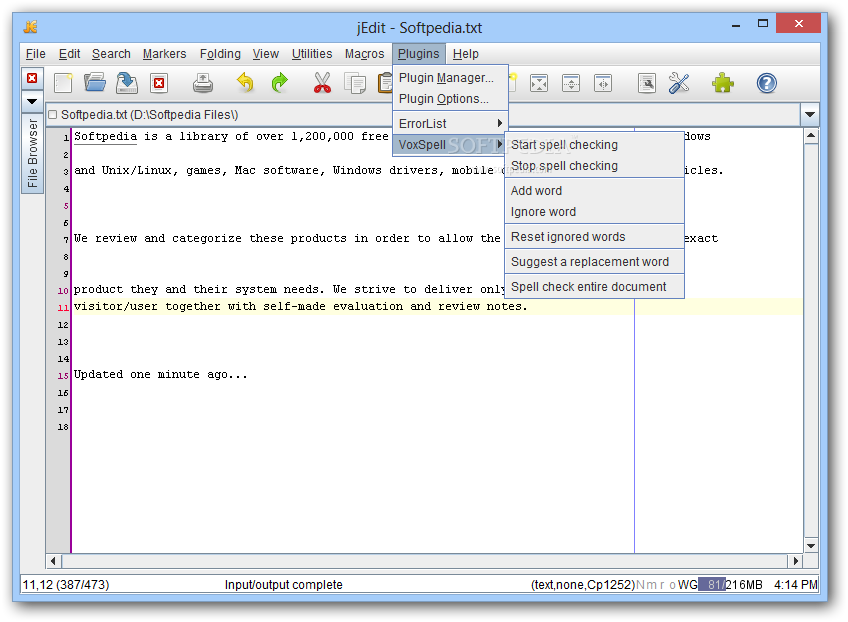Select Ignore word in VoxSpell submenu
The height and width of the screenshot is (622, 848).
coord(594,211)
